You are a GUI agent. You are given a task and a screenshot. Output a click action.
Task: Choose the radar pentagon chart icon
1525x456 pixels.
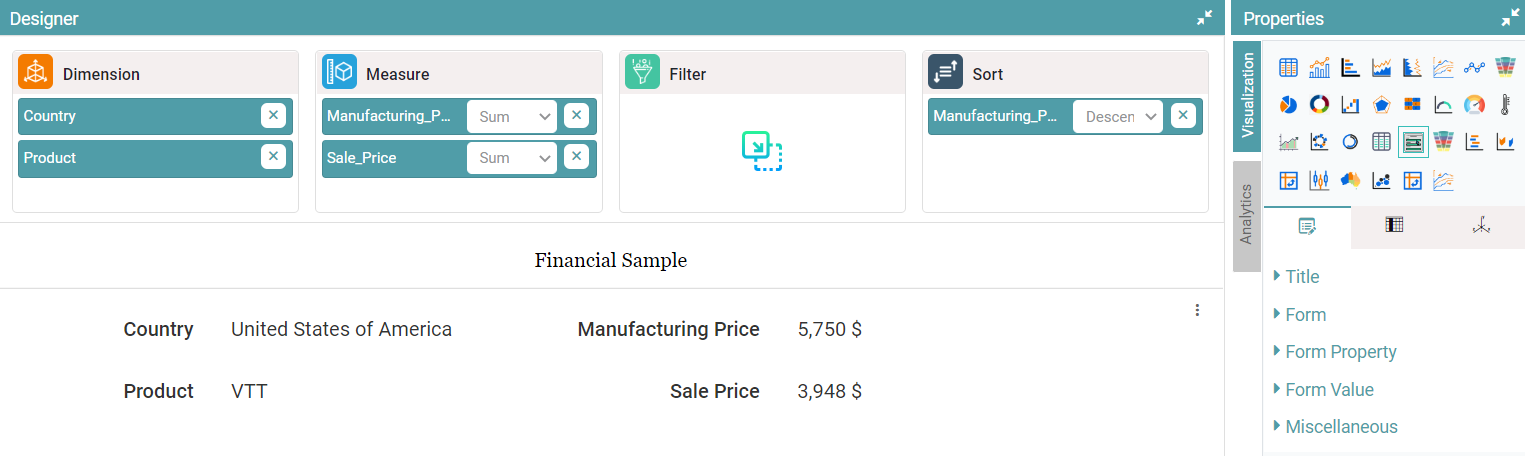pyautogui.click(x=1381, y=105)
